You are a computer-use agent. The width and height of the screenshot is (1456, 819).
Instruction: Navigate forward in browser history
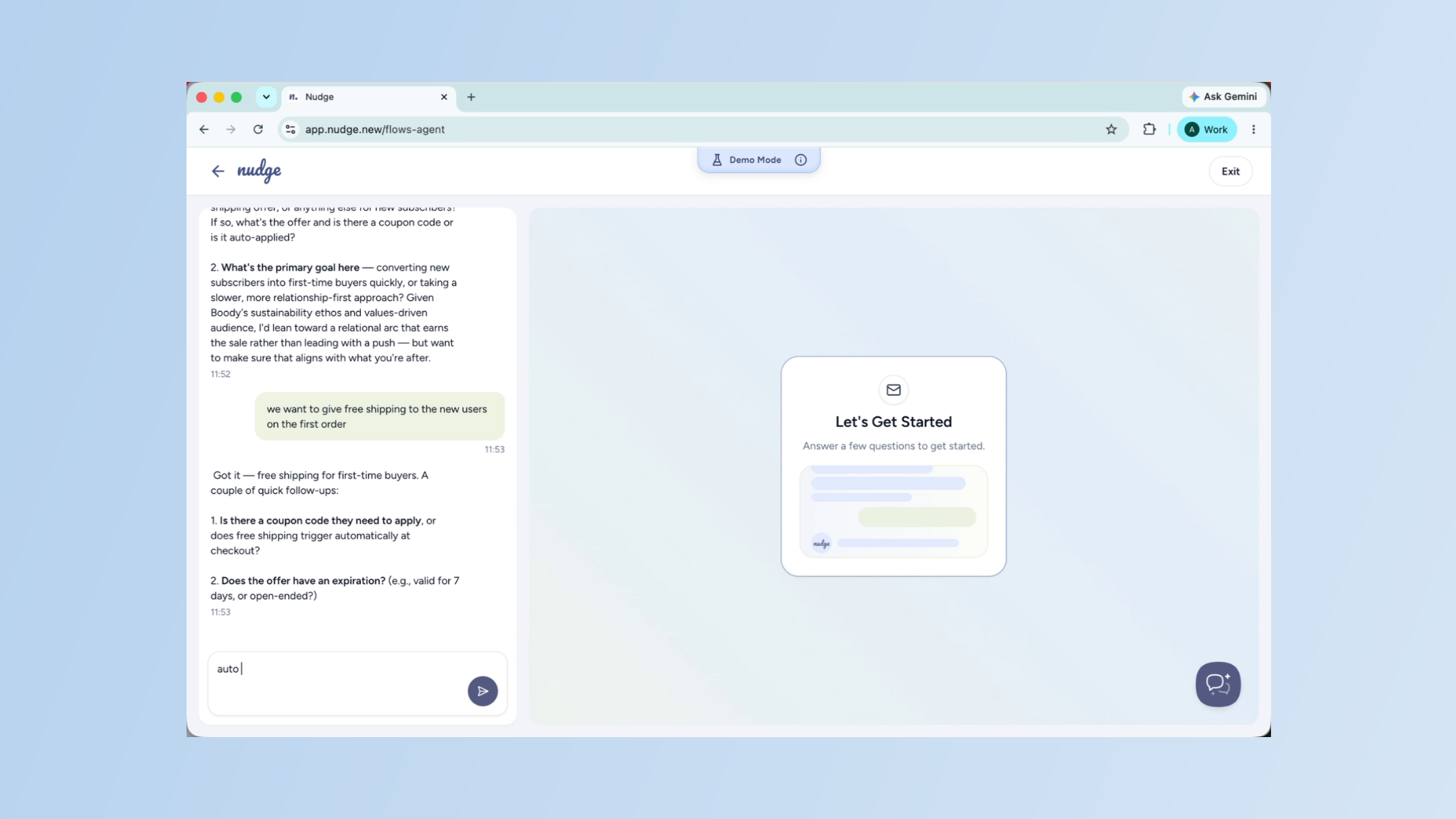[231, 130]
